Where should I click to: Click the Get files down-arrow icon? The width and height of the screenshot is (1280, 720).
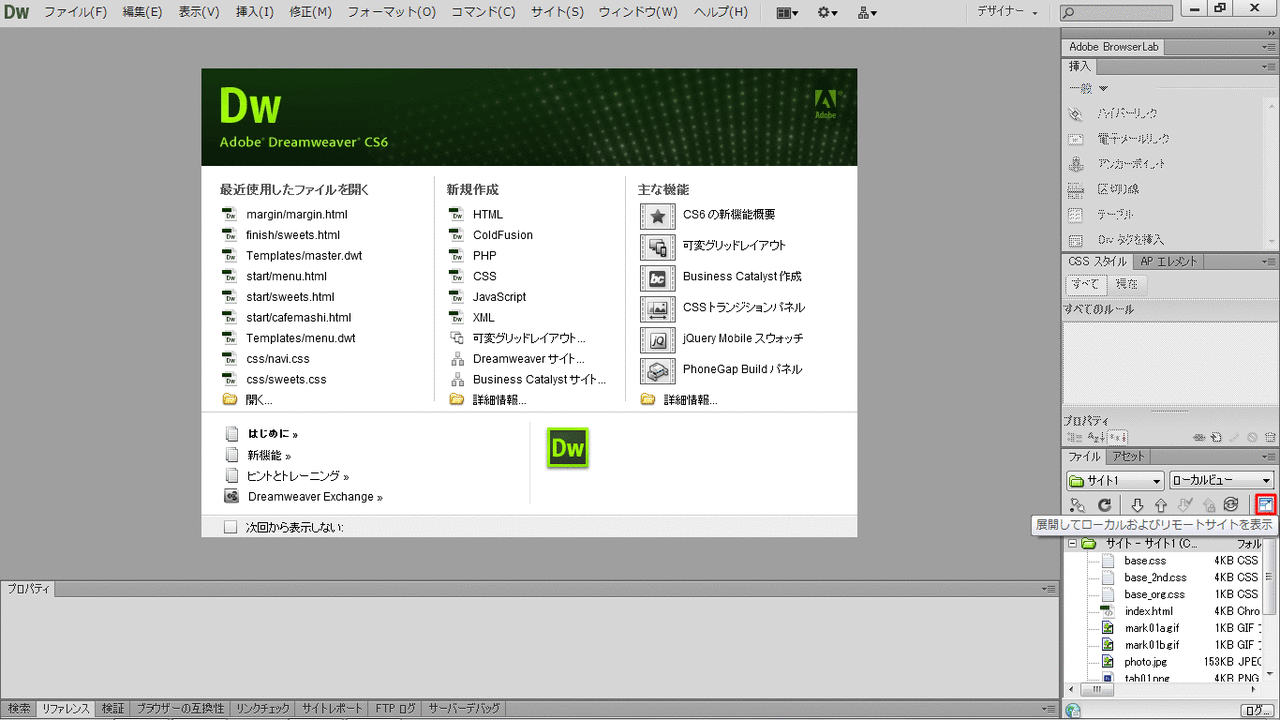(x=1137, y=506)
